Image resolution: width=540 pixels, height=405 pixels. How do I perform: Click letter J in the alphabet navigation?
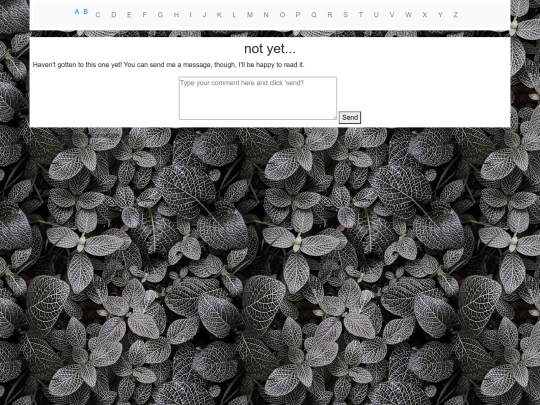pyautogui.click(x=205, y=15)
